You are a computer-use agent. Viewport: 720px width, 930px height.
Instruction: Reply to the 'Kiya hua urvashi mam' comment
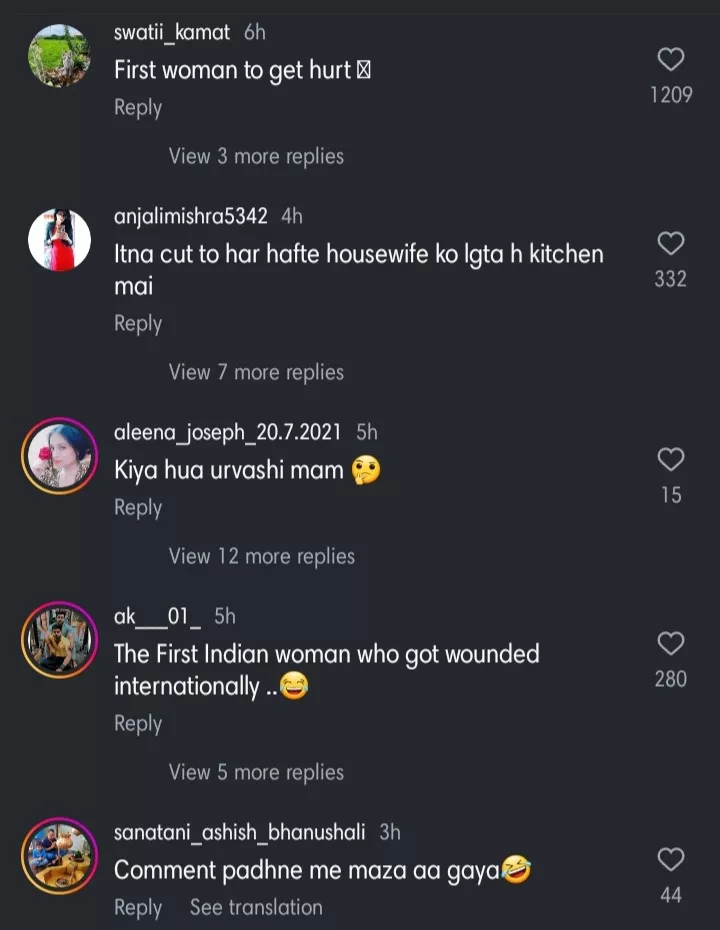[x=138, y=508]
